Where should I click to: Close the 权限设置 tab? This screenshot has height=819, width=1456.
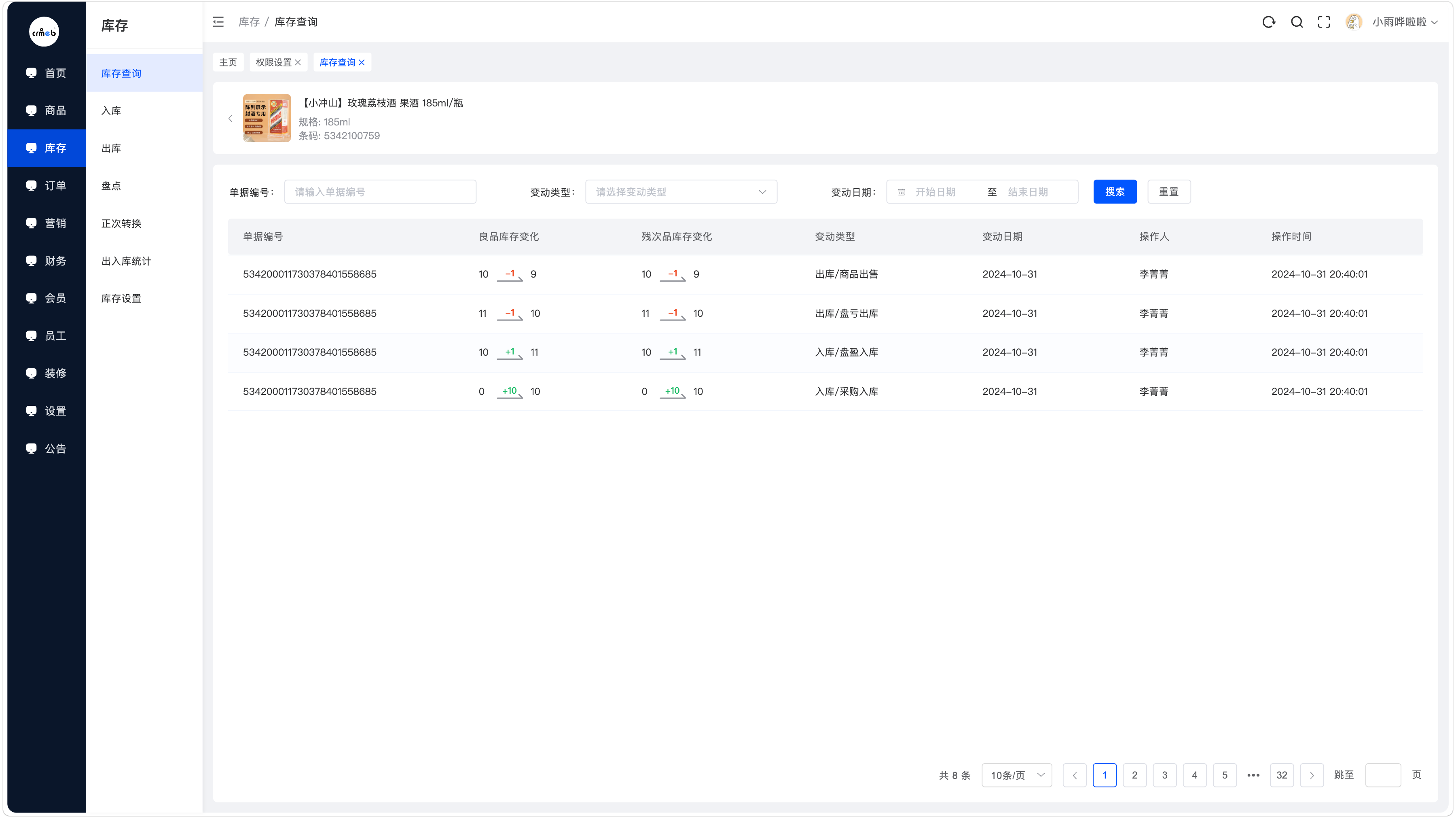(x=298, y=63)
